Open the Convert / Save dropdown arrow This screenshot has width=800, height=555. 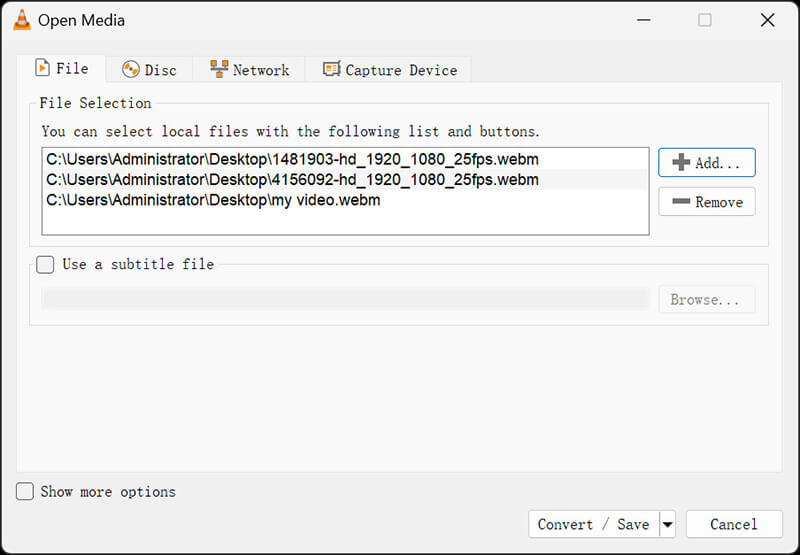(667, 524)
